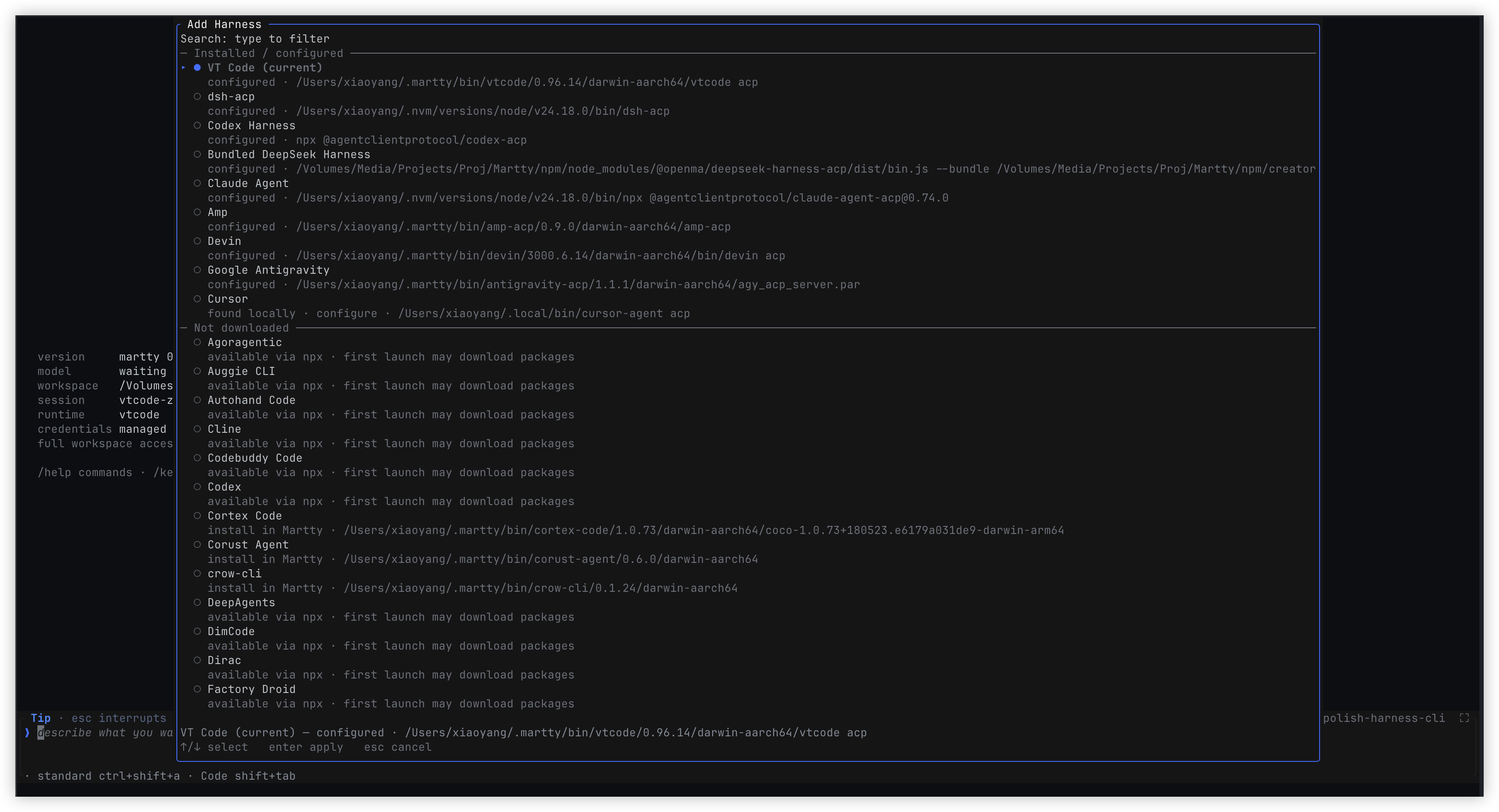
Task: Click the 'standard ctrl+shift+a' status entry
Action: [x=108, y=776]
